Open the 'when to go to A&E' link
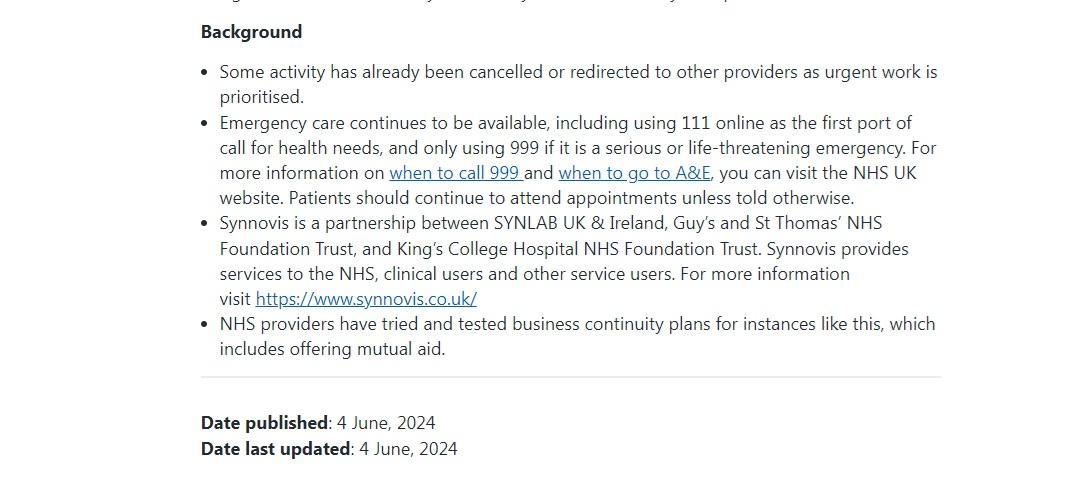 click(x=634, y=173)
